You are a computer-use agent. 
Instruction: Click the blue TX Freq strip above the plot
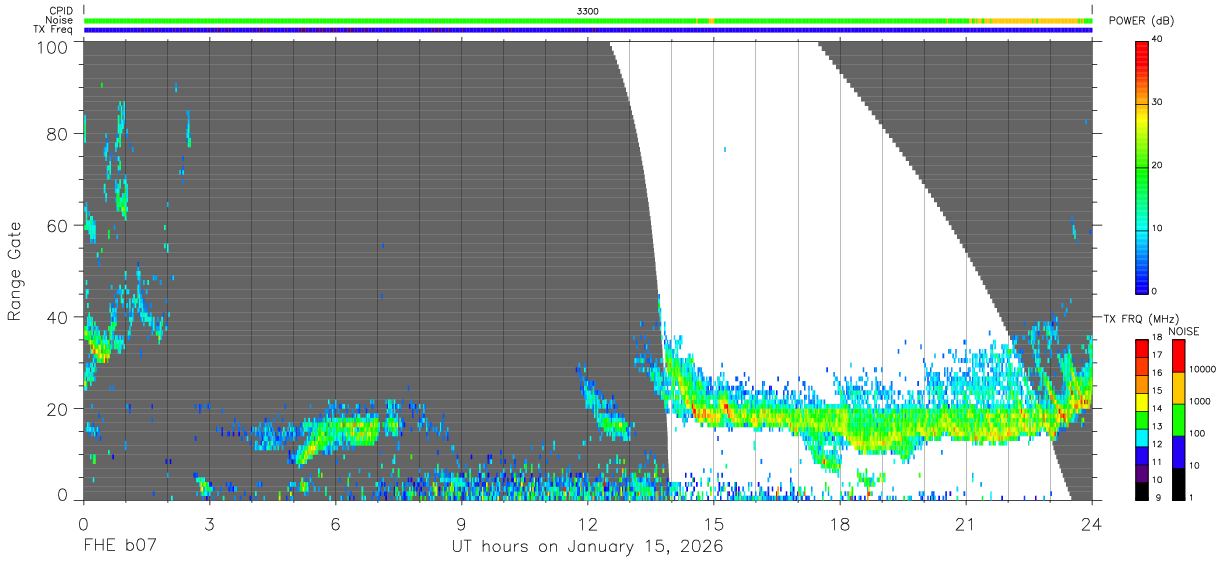point(588,30)
